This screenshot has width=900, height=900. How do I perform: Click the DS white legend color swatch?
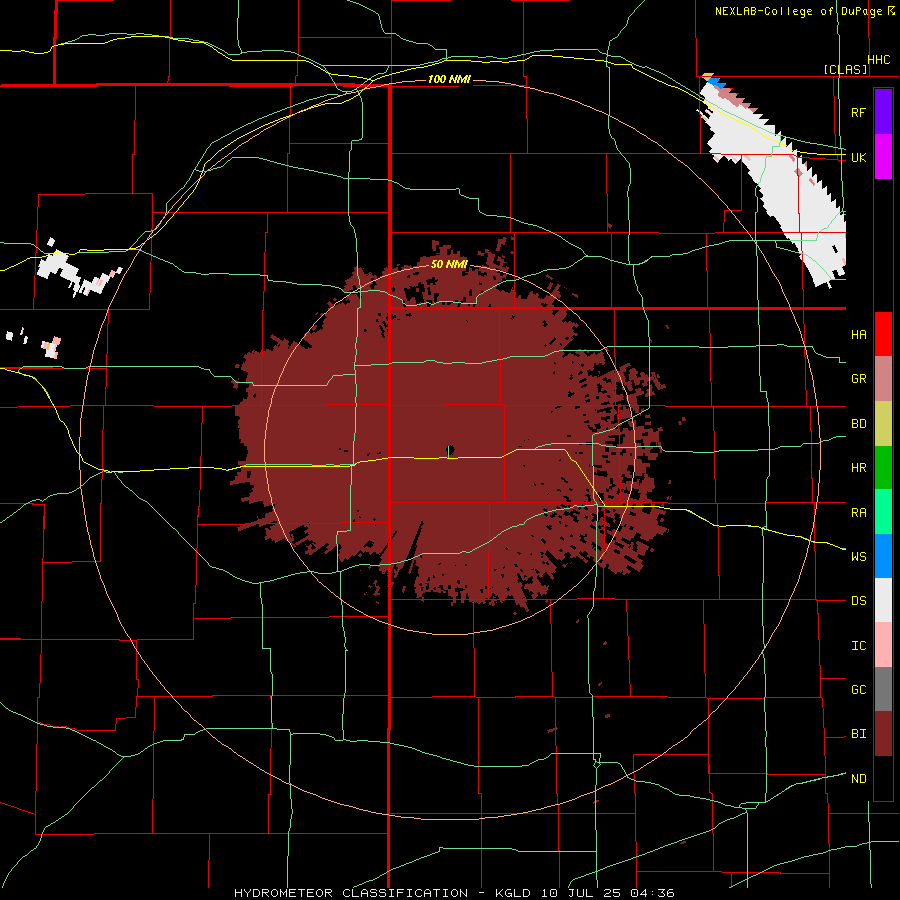click(x=883, y=600)
